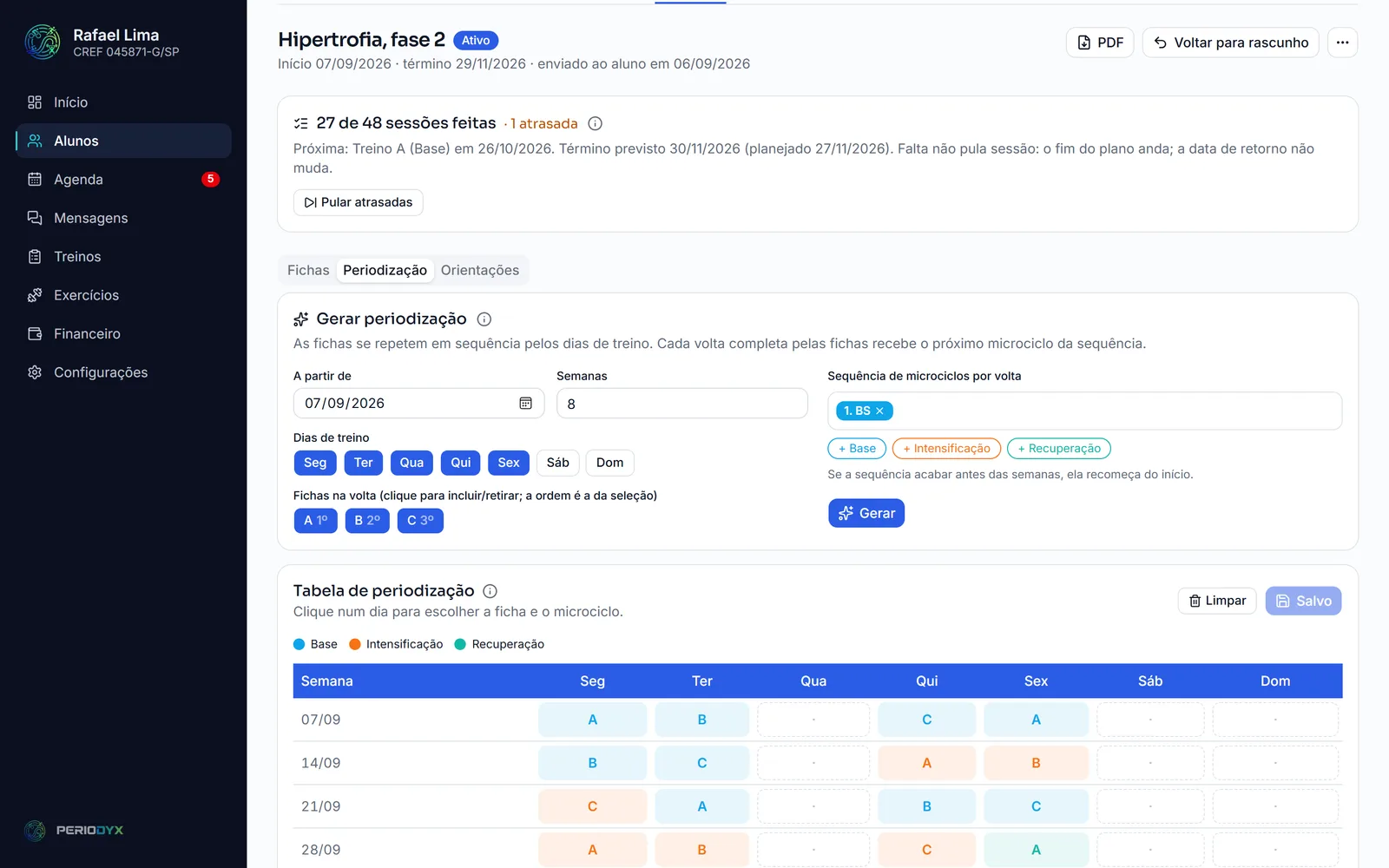This screenshot has width=1389, height=868.
Task: Add Base microcycle to the sequence
Action: pyautogui.click(x=857, y=449)
